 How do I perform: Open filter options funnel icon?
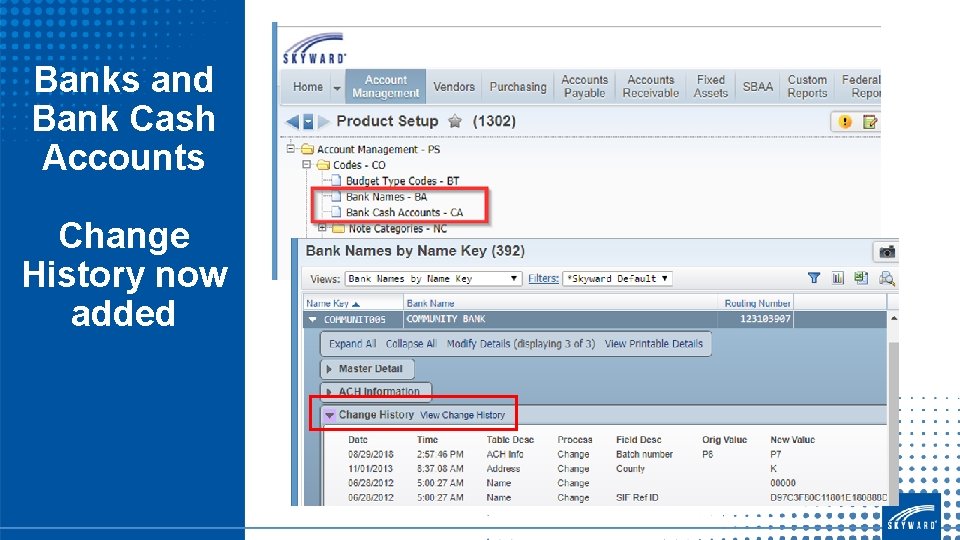pos(814,278)
